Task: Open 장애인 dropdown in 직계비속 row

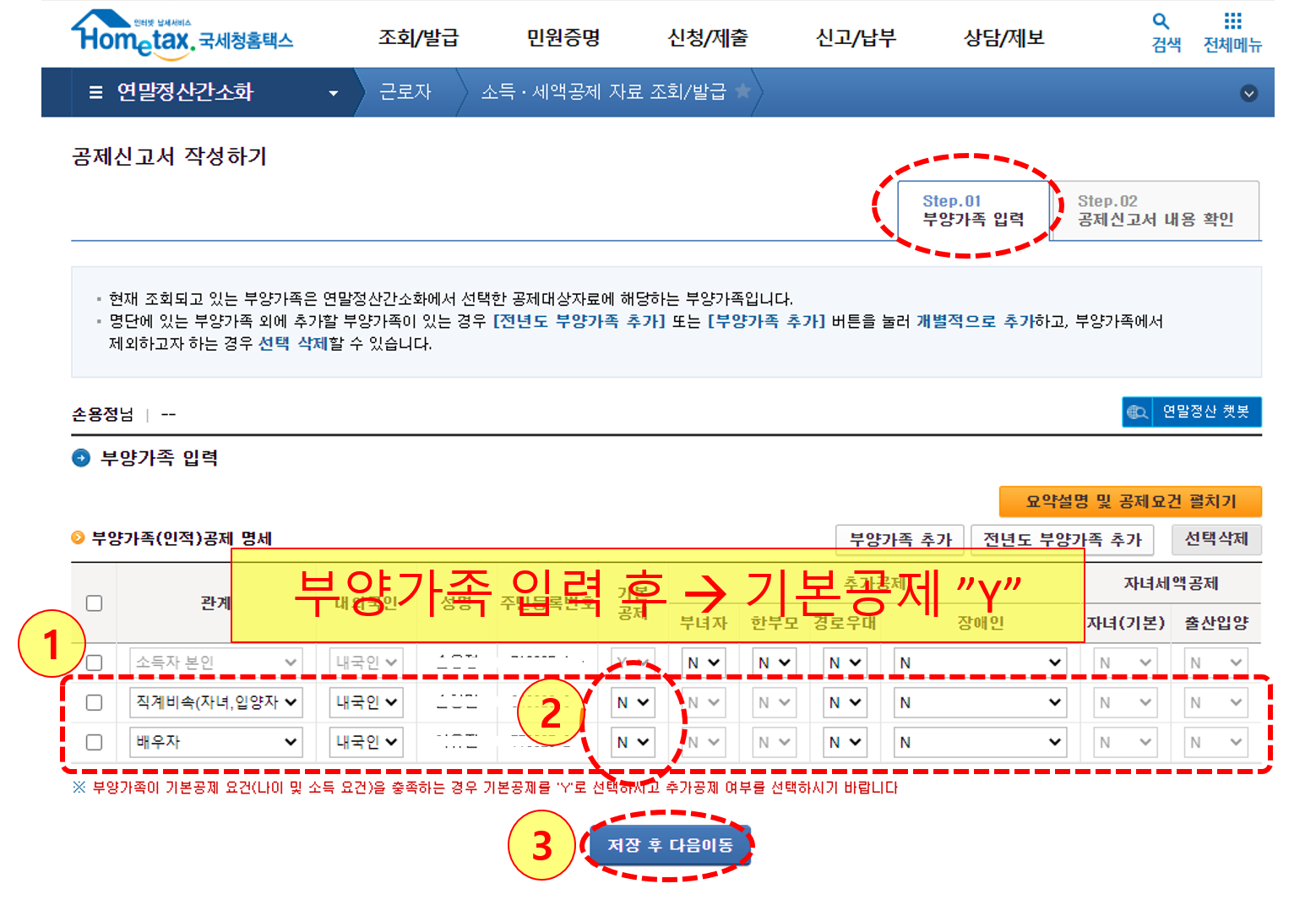Action: point(981,702)
